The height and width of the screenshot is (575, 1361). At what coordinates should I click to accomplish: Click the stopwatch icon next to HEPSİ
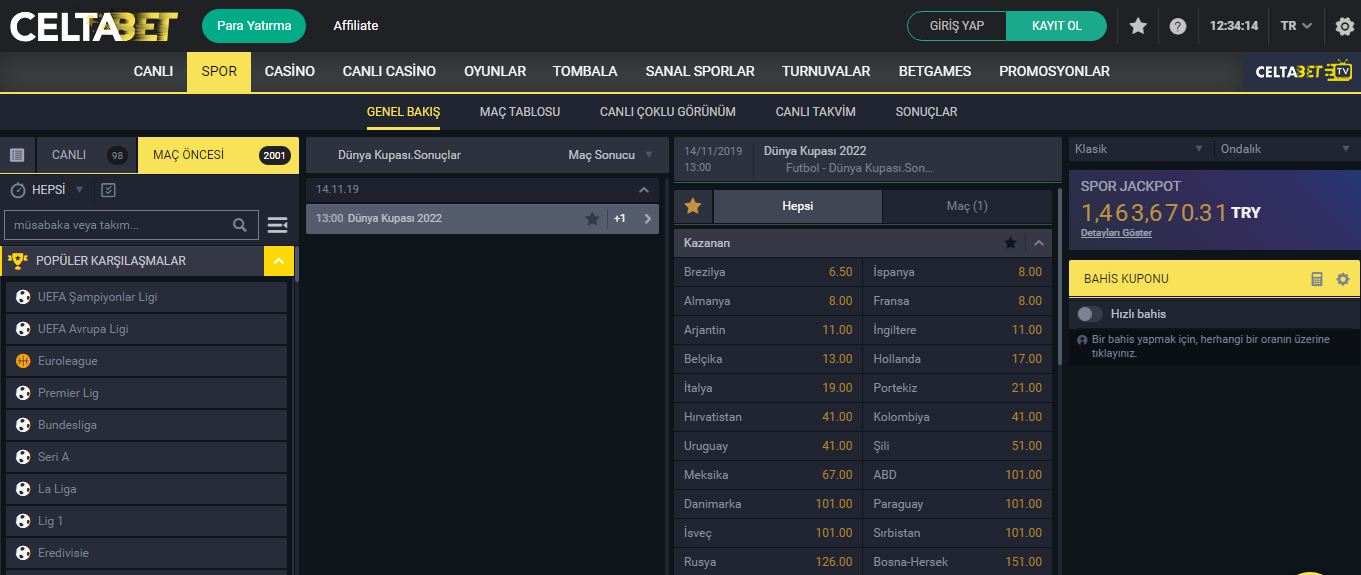[x=18, y=189]
